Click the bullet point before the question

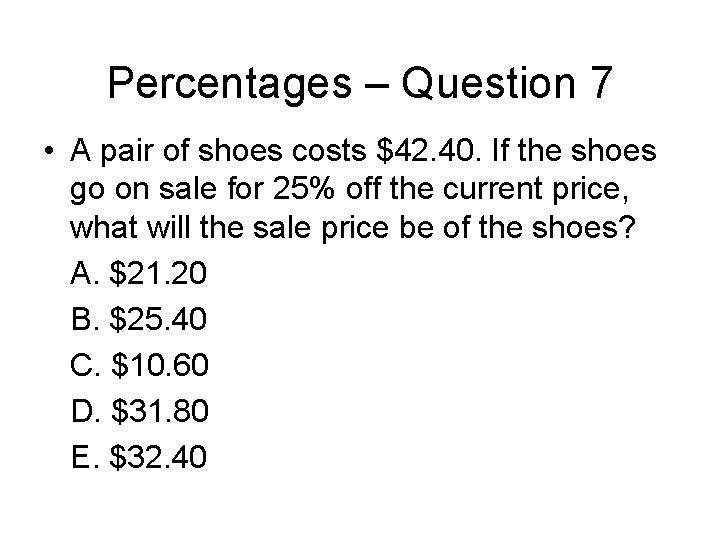click(x=48, y=151)
